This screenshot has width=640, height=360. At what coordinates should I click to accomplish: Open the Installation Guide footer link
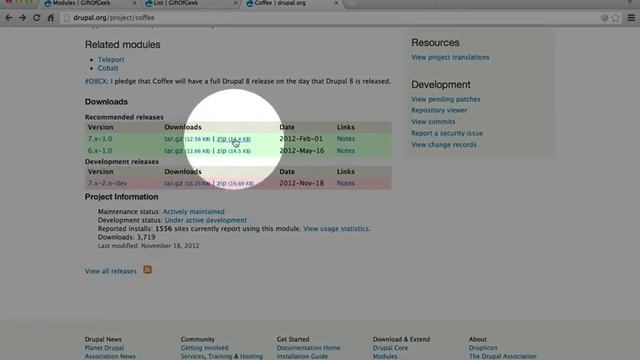tap(302, 356)
